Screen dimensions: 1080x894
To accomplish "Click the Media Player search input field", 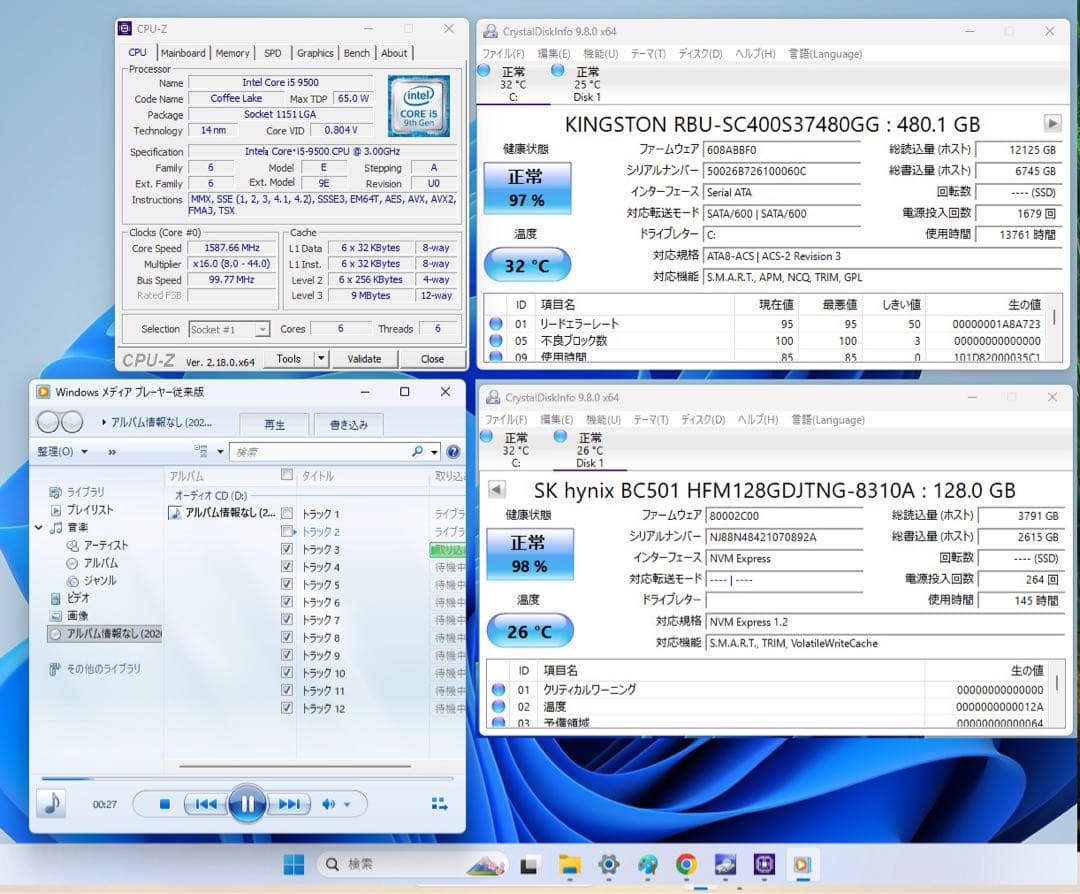I will point(320,452).
